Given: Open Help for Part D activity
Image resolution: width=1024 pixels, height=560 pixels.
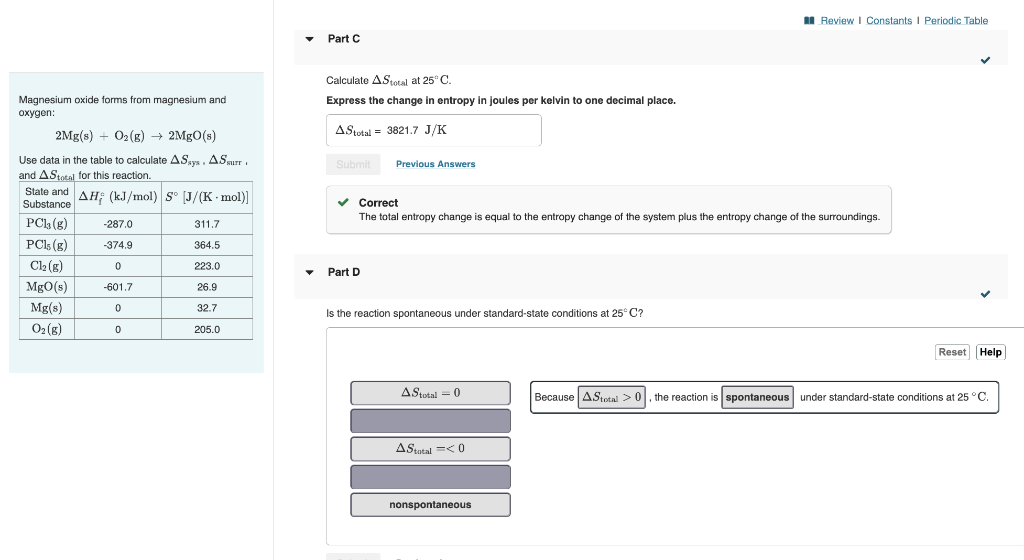Looking at the screenshot, I should click(991, 352).
